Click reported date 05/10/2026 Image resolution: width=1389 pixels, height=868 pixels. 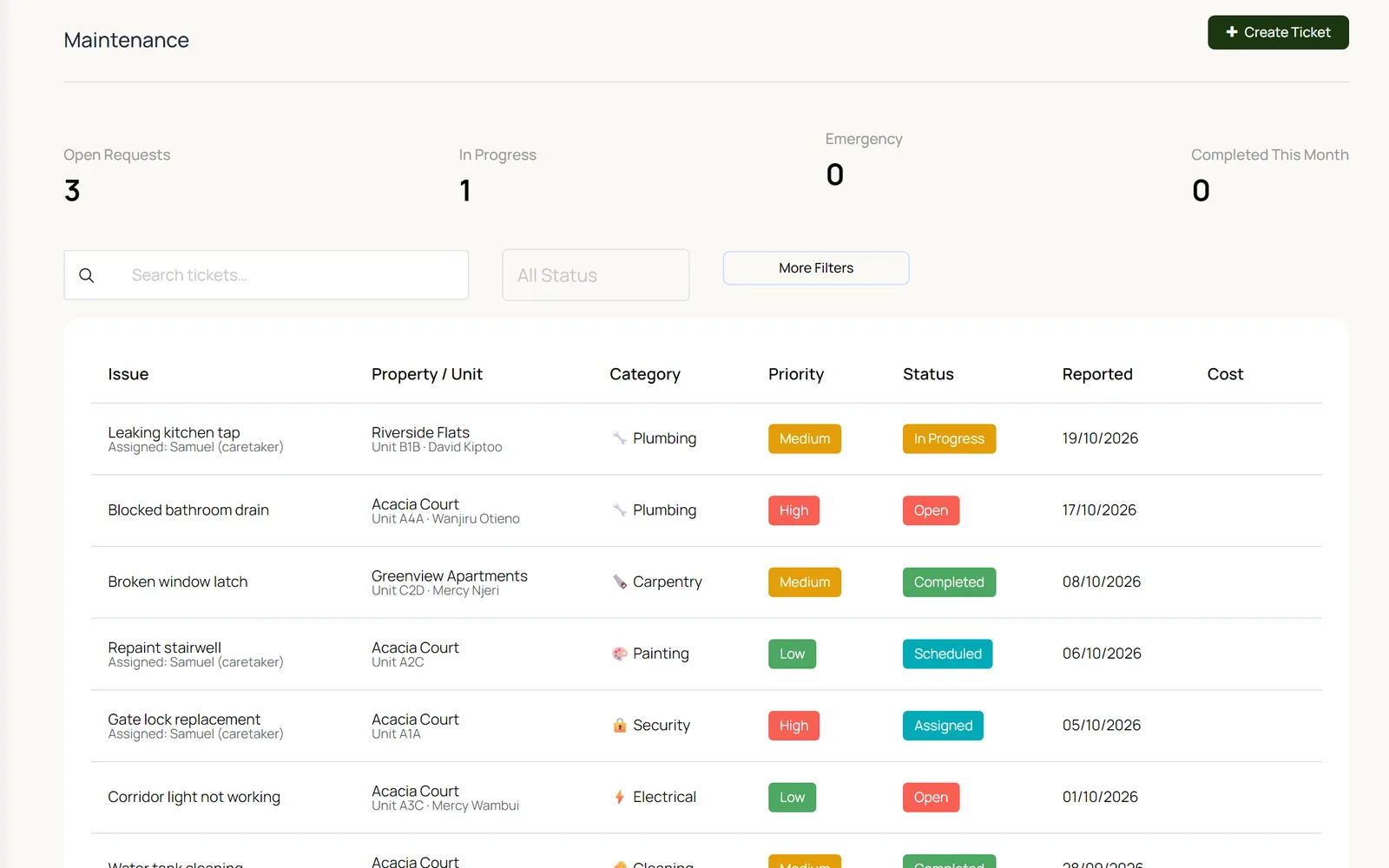[x=1102, y=726]
